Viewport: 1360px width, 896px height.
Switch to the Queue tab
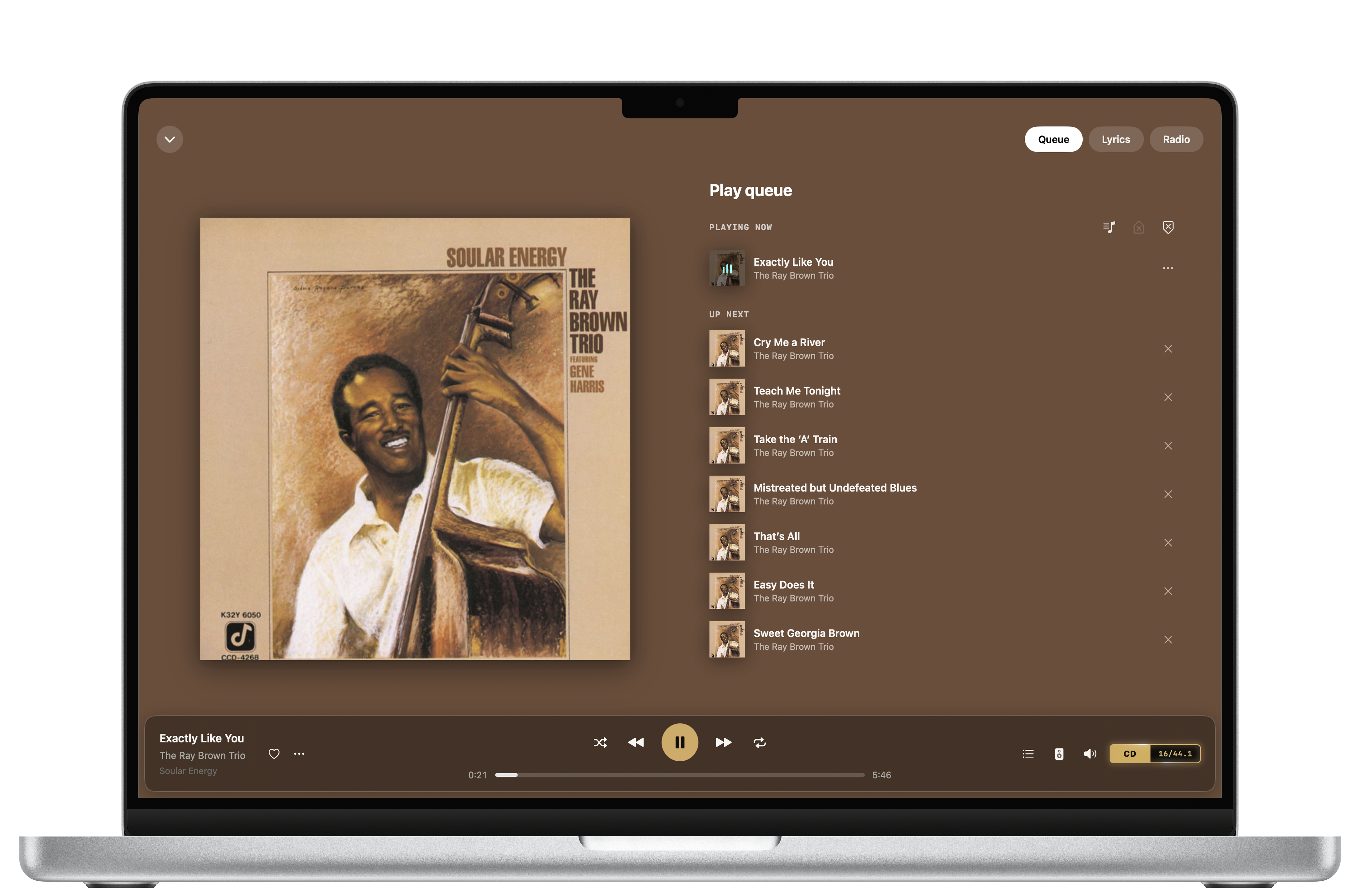pos(1053,139)
